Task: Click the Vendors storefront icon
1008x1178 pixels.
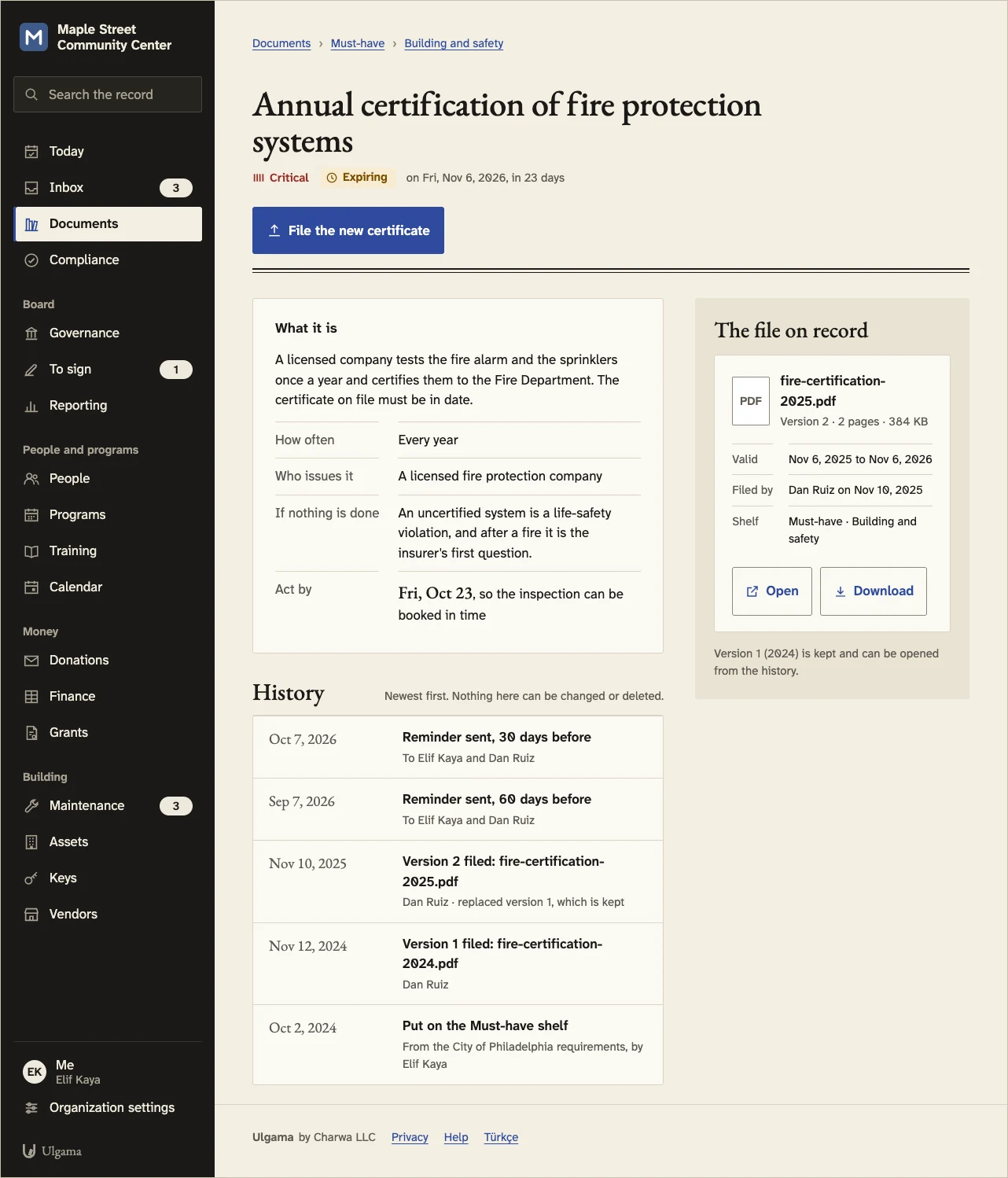Action: tap(31, 915)
